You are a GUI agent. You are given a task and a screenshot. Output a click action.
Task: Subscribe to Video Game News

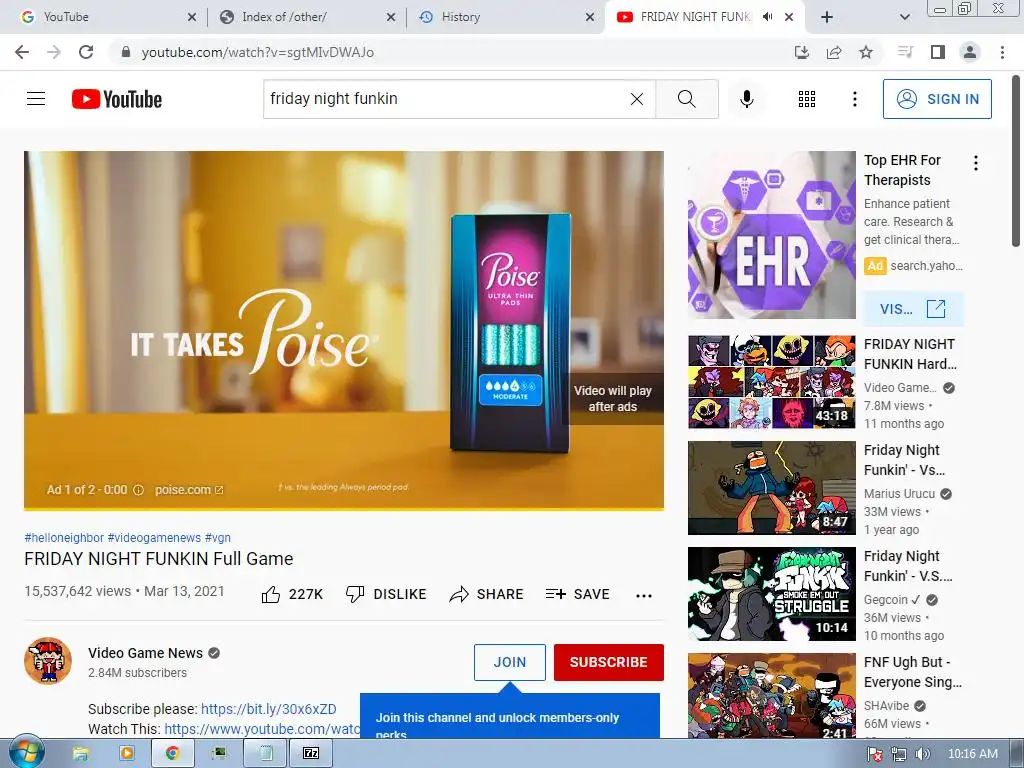609,662
